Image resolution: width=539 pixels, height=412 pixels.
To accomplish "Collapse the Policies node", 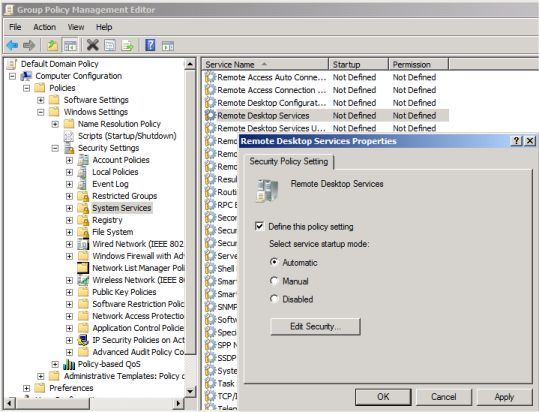I will (26, 88).
